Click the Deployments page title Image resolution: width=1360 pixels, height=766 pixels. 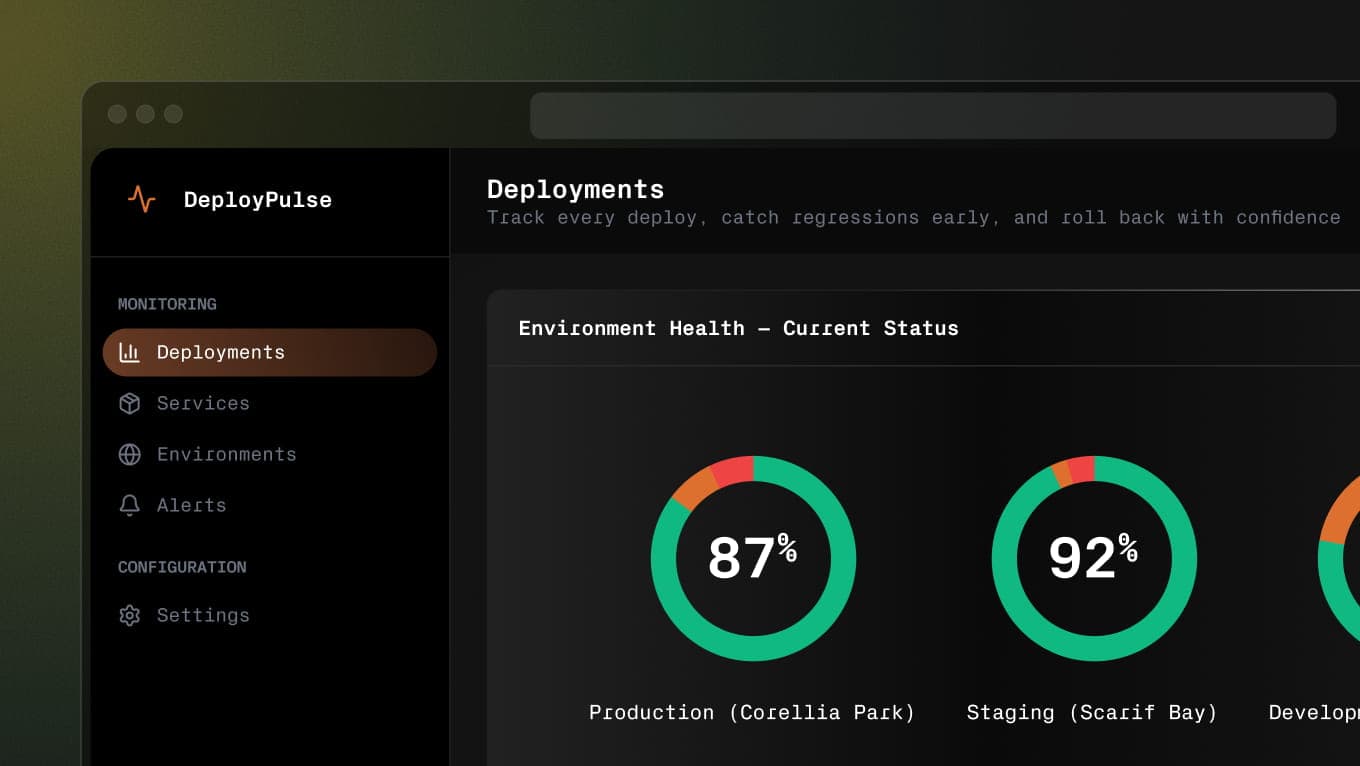coord(576,189)
